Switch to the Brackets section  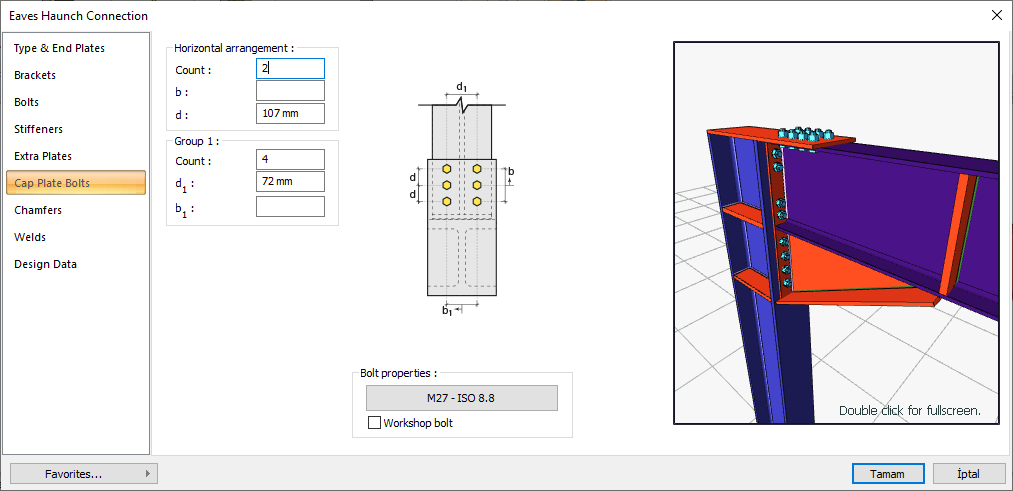35,75
